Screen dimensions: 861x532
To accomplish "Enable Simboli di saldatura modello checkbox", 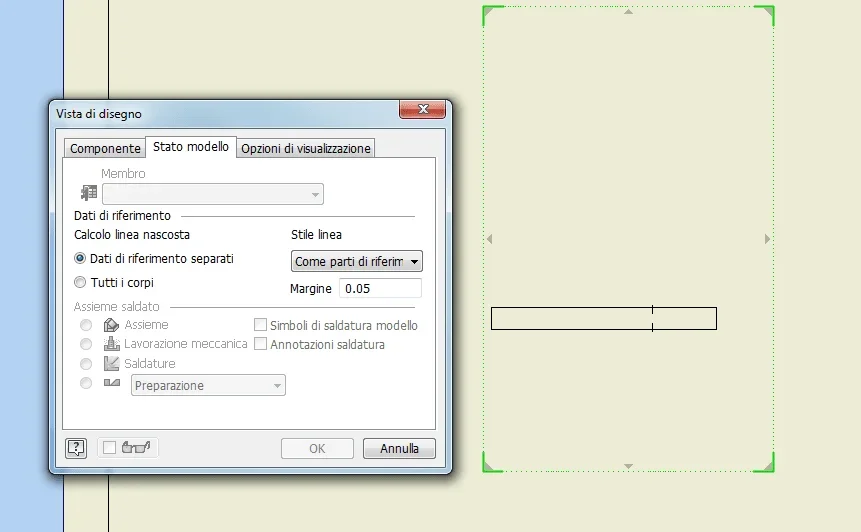I will pos(260,325).
